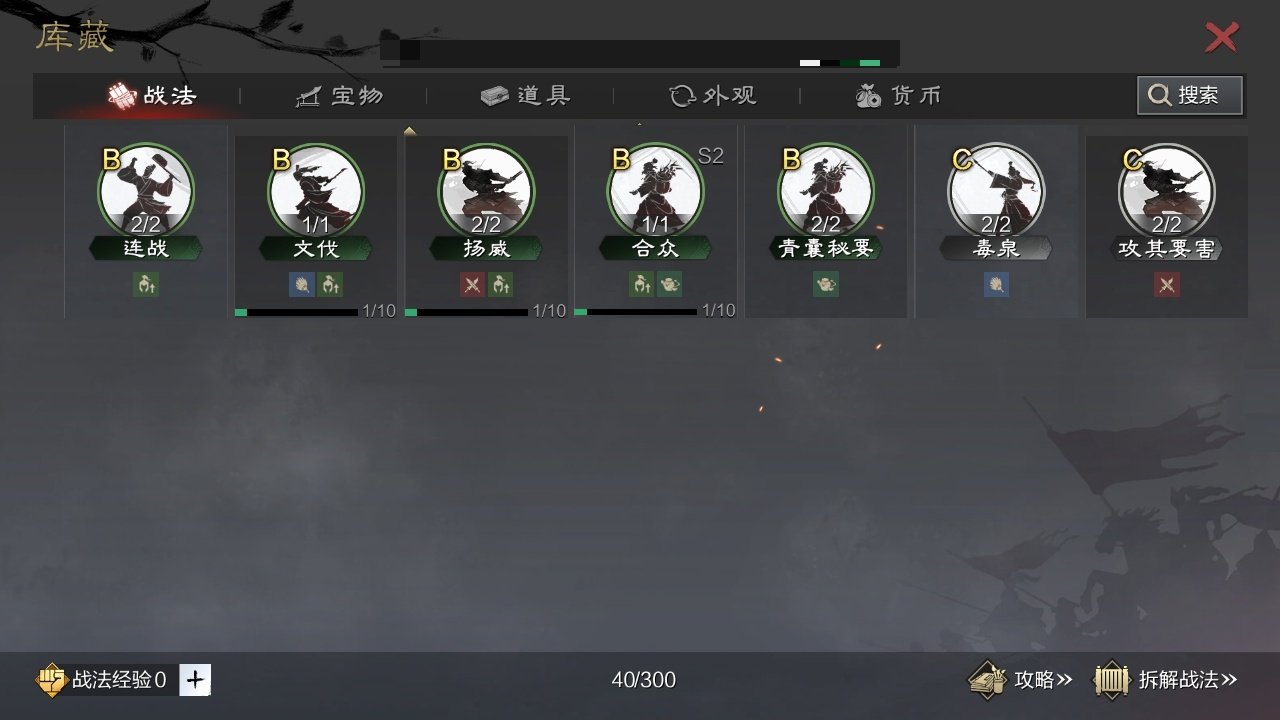Pick the 攻其要害 tactic icon
This screenshot has height=720, width=1280.
coord(1166,191)
